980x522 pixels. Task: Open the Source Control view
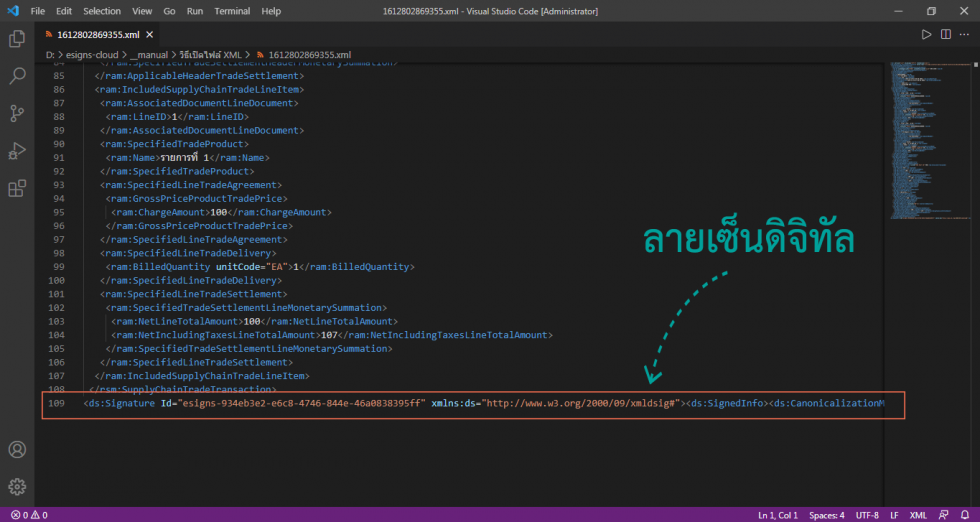[17, 113]
